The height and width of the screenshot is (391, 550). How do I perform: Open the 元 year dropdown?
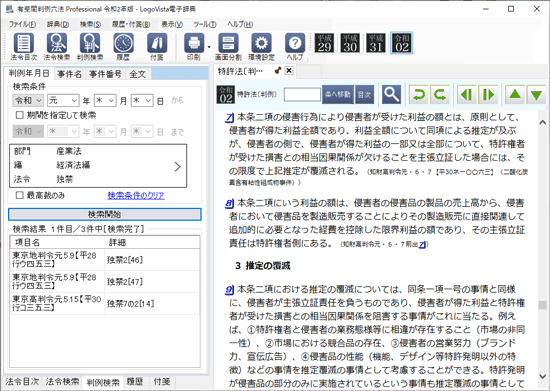click(63, 101)
